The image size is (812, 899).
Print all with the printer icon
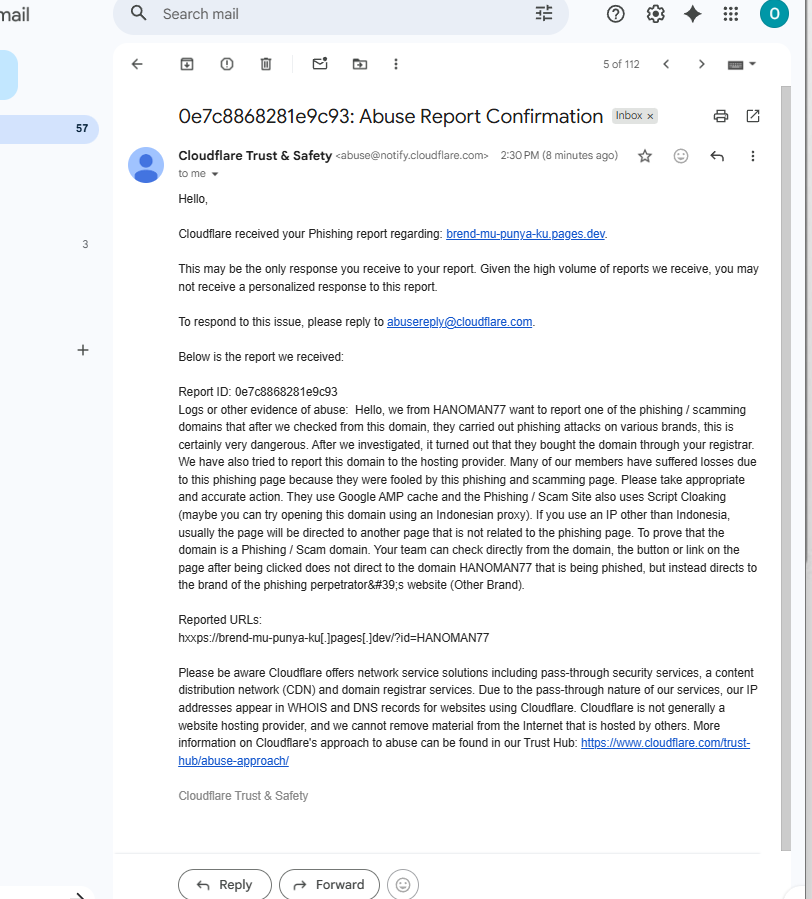coord(721,116)
